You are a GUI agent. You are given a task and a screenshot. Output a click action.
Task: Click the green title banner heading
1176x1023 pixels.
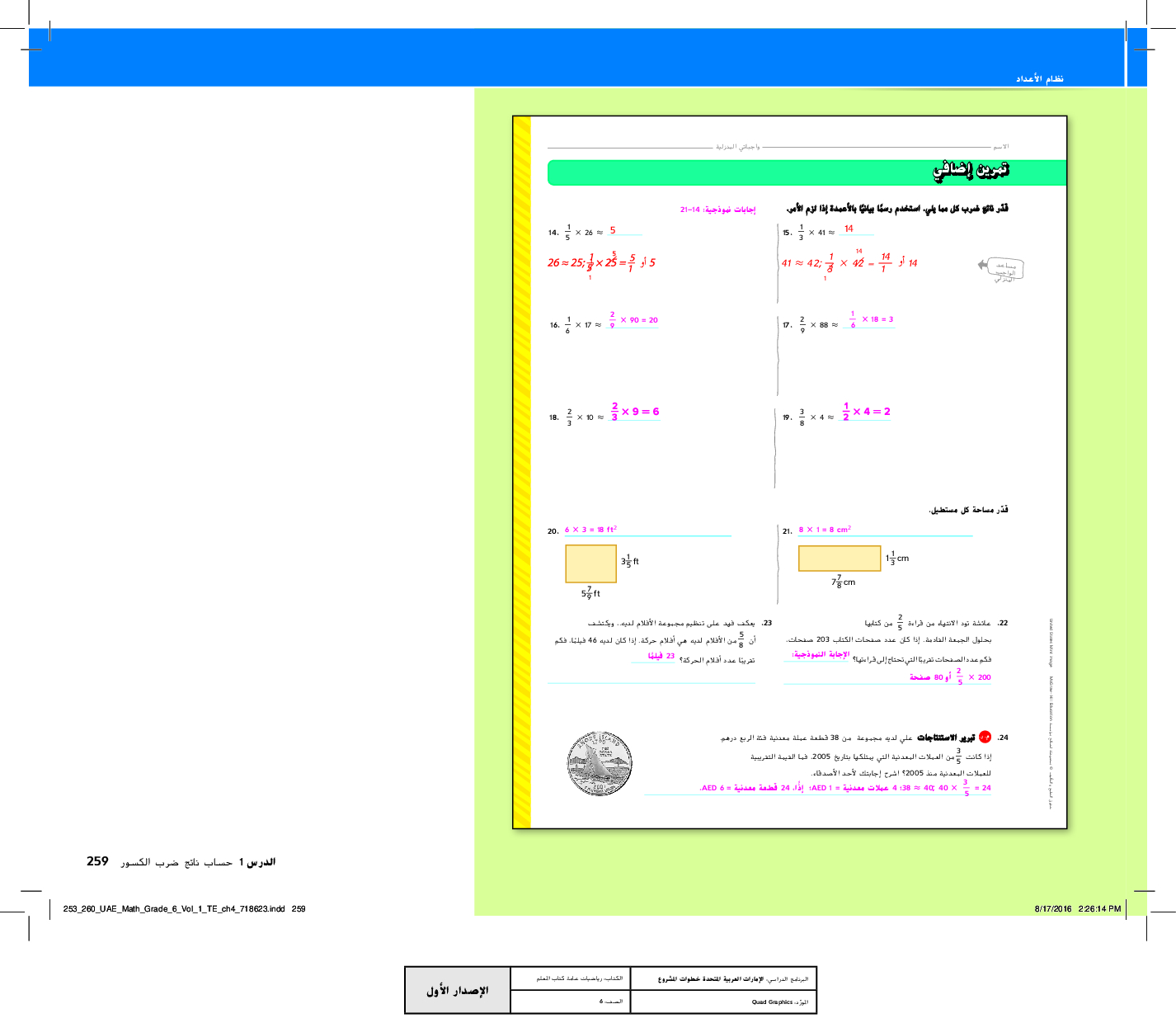point(806,172)
